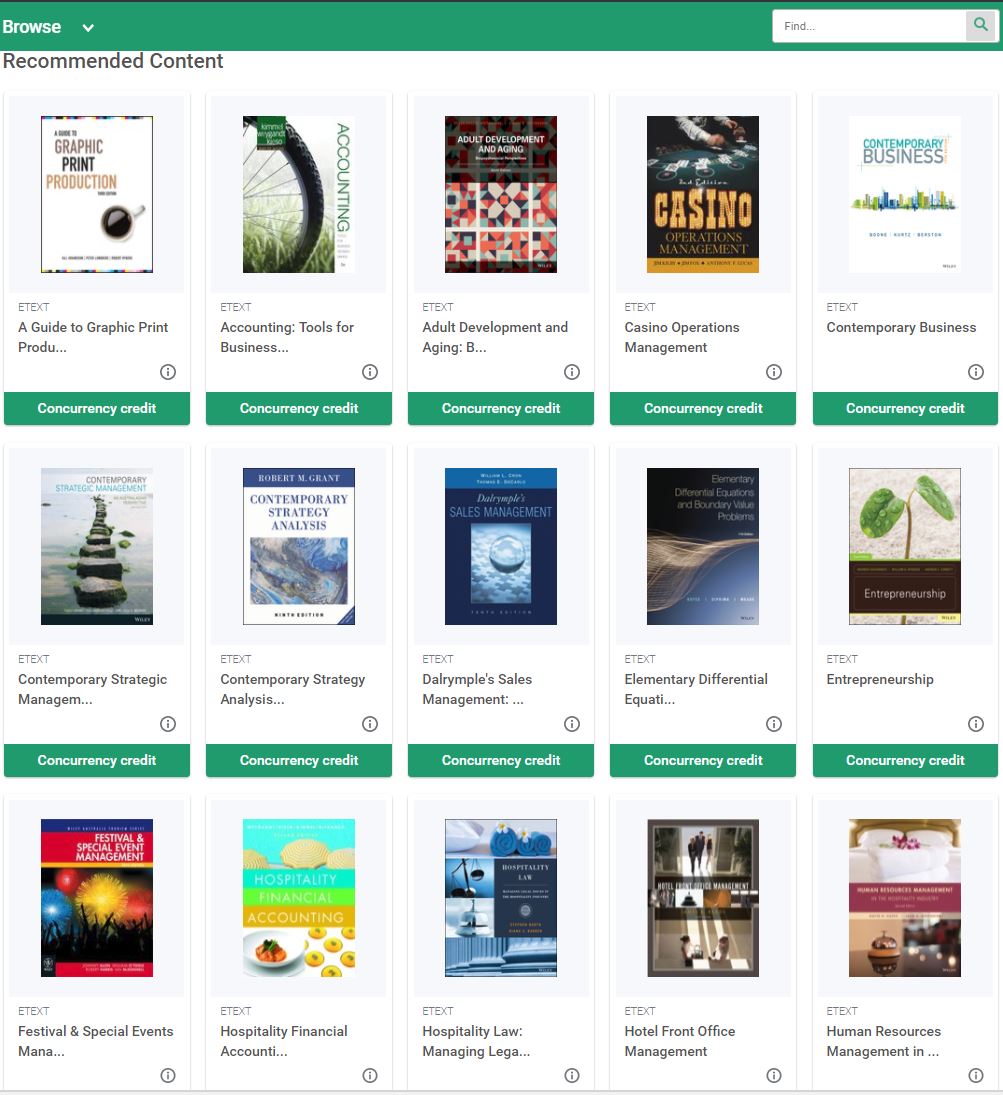This screenshot has width=1003, height=1095.
Task: Click Concurrency credit for Casino Operations Management
Action: click(x=703, y=409)
